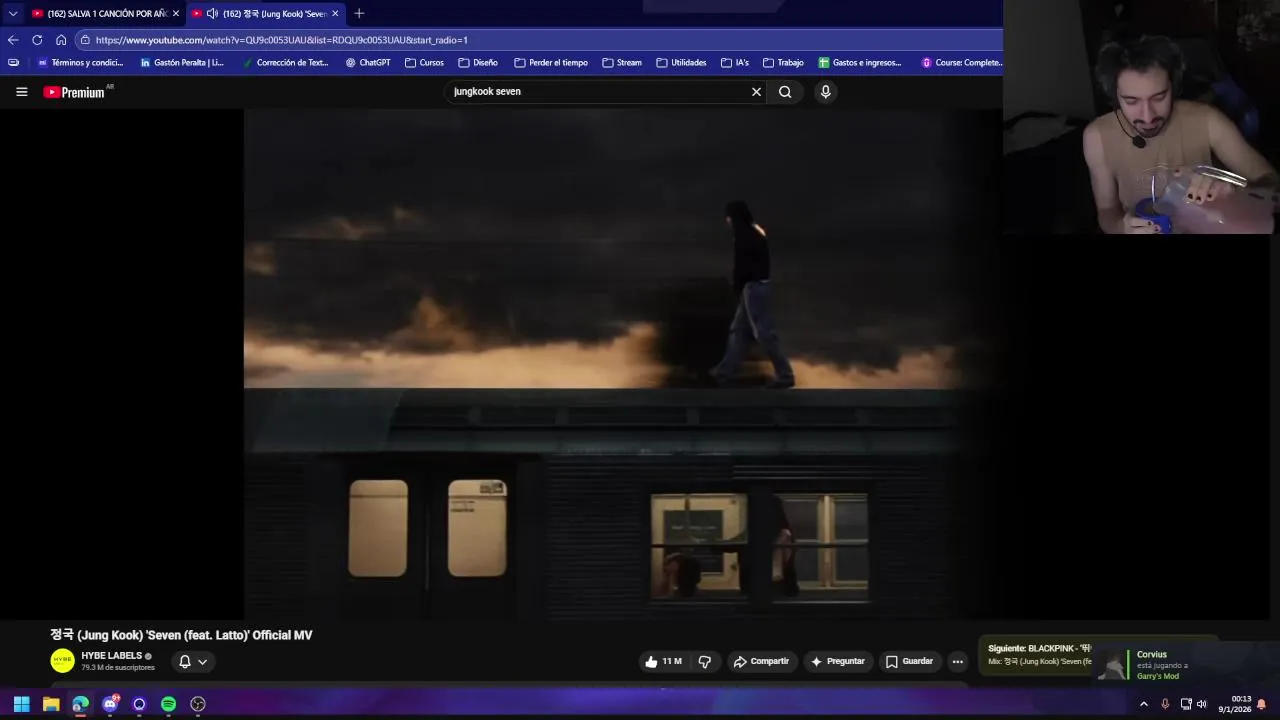Open volume control in system tray

1202,704
